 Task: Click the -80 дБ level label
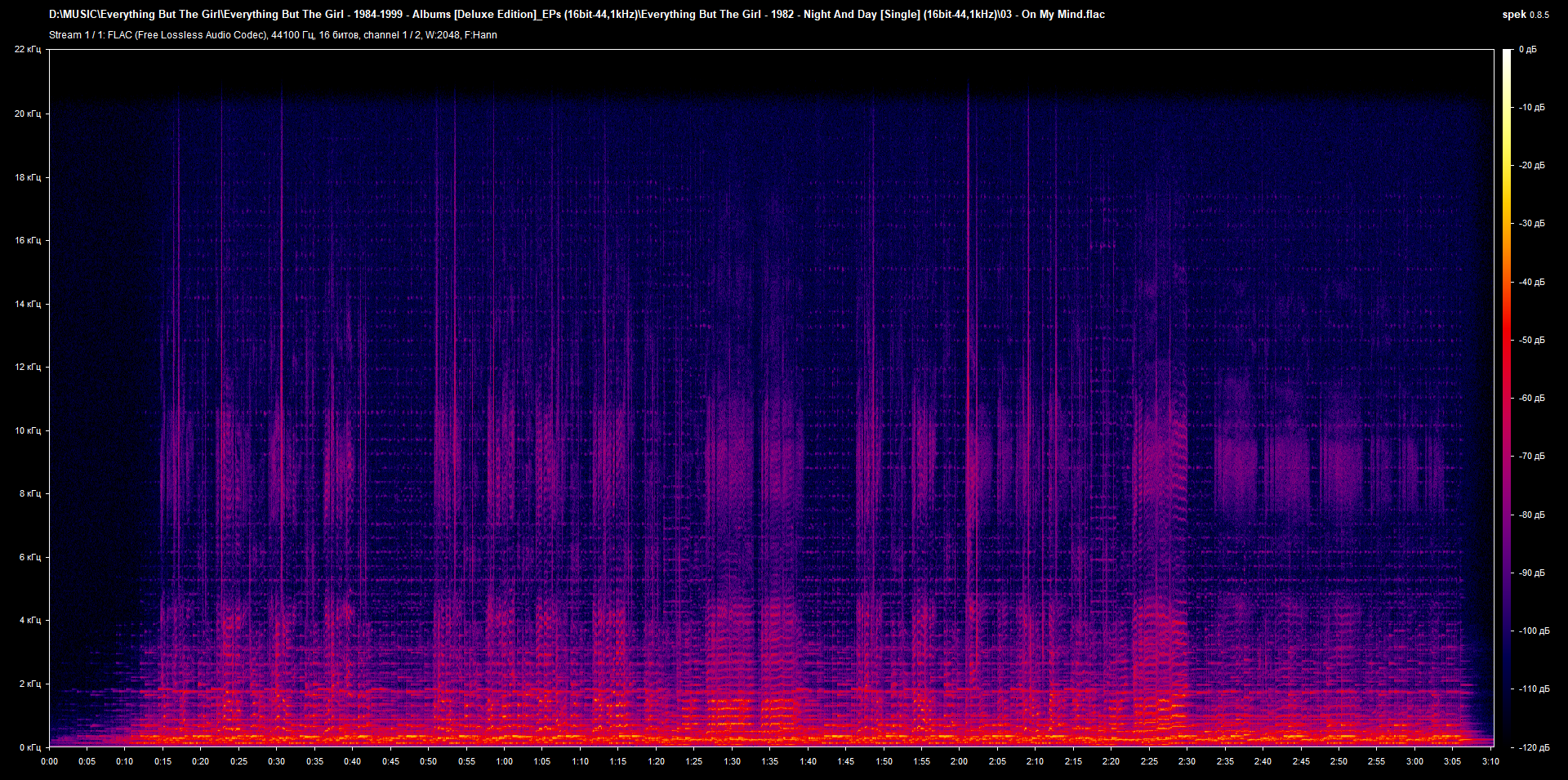(1530, 515)
